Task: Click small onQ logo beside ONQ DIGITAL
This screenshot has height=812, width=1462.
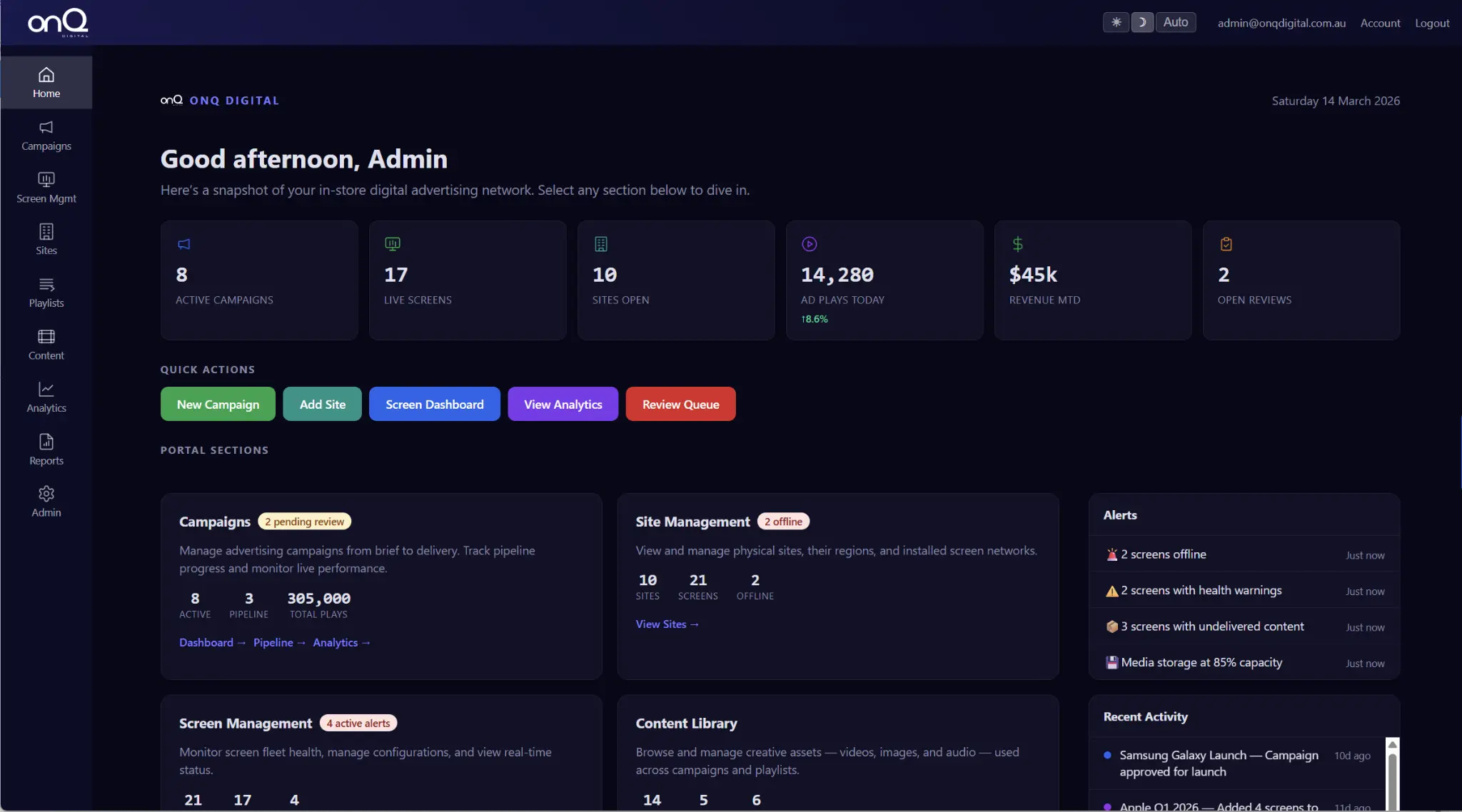Action: [171, 100]
